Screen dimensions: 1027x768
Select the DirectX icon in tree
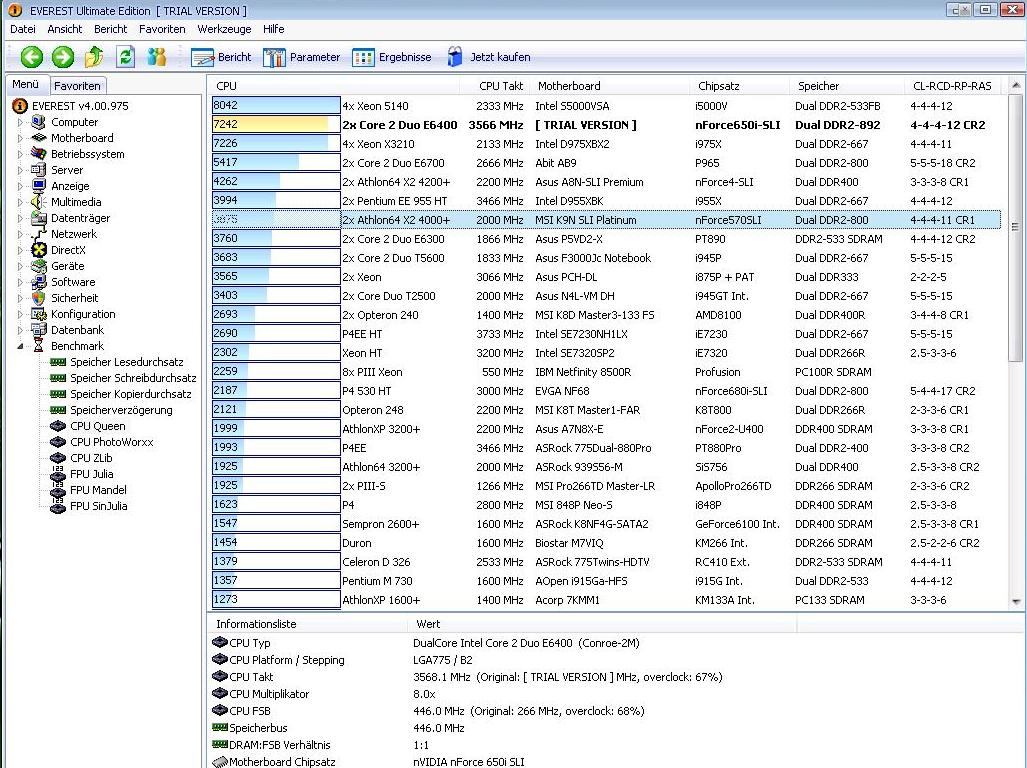tap(39, 250)
